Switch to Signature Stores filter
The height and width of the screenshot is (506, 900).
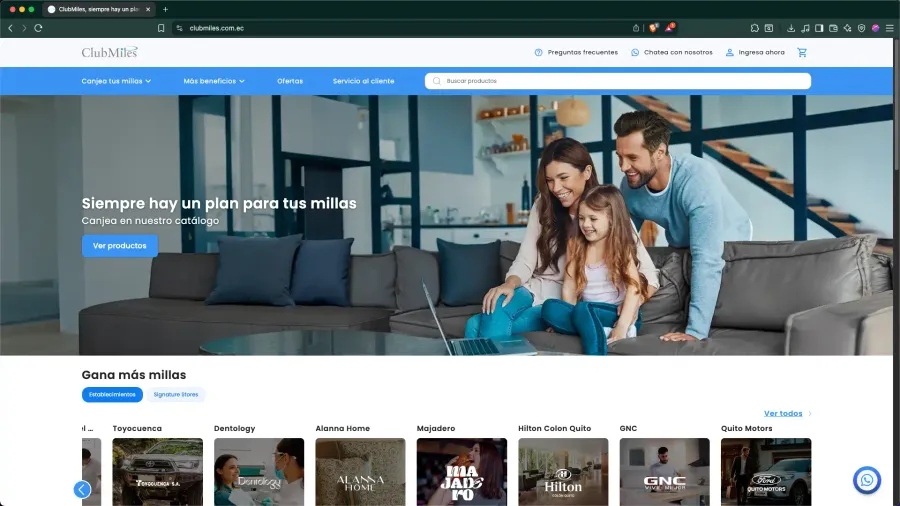coord(176,395)
